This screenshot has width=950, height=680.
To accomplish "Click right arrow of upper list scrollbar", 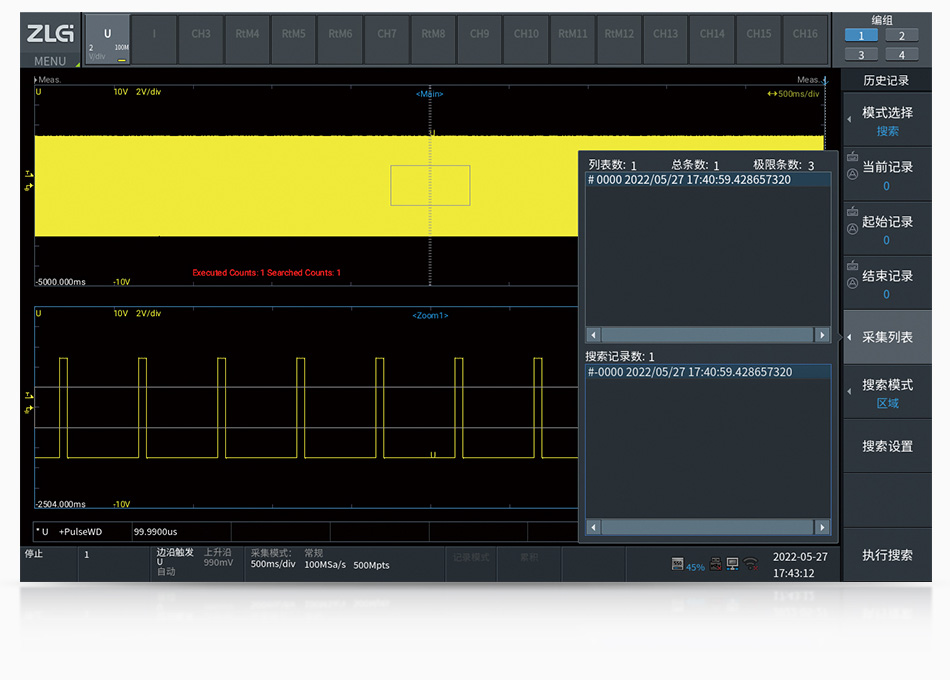I will pos(822,335).
